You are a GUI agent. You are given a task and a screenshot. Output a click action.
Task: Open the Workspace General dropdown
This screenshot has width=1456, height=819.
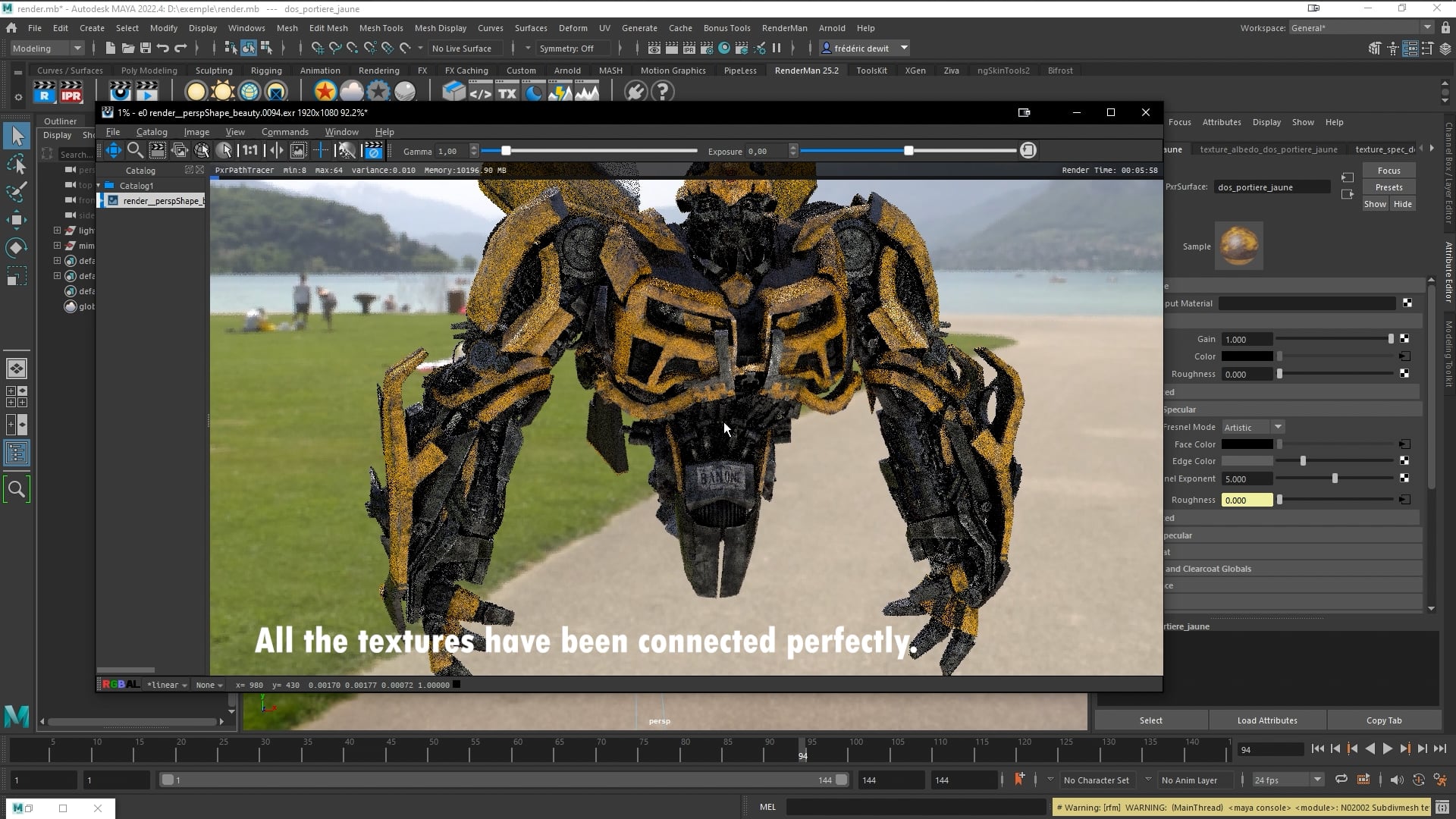tap(1361, 28)
